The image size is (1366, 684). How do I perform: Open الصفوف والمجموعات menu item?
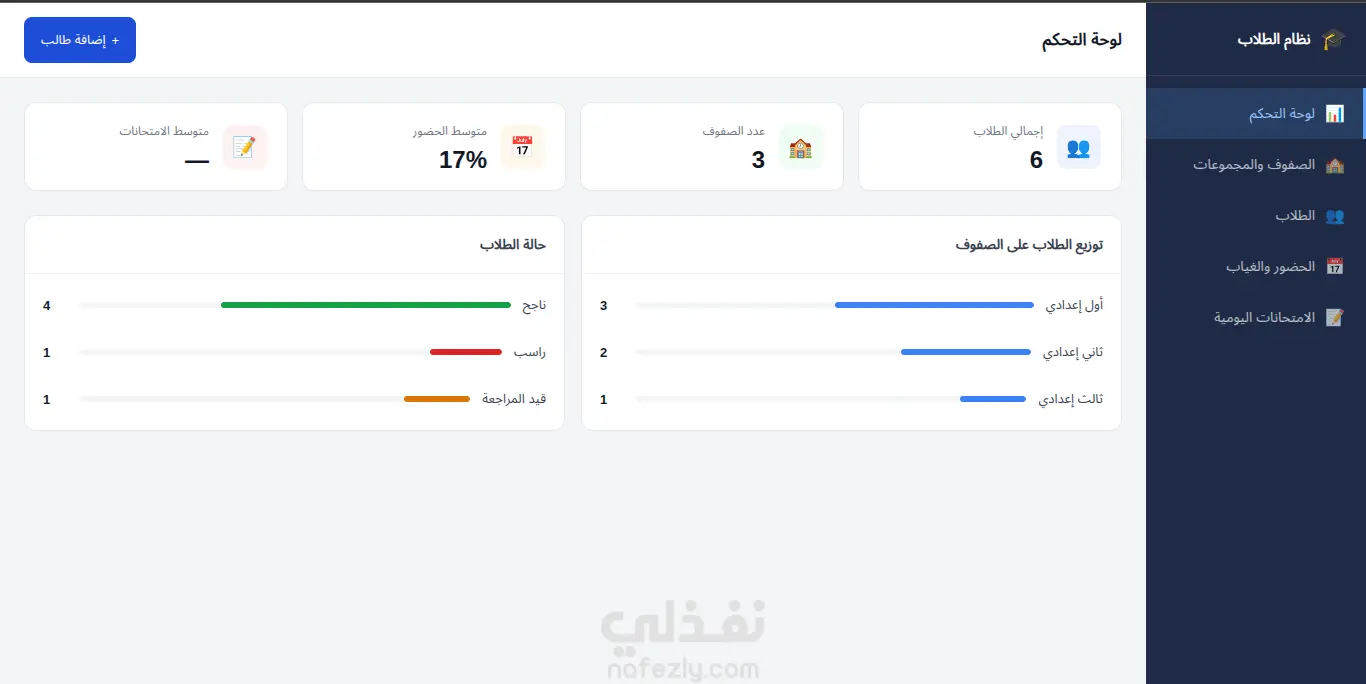[1256, 165]
